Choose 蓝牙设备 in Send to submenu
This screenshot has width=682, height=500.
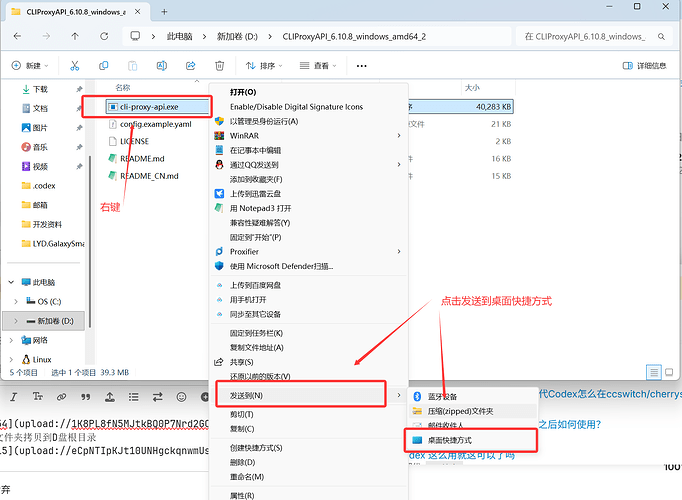[472, 397]
